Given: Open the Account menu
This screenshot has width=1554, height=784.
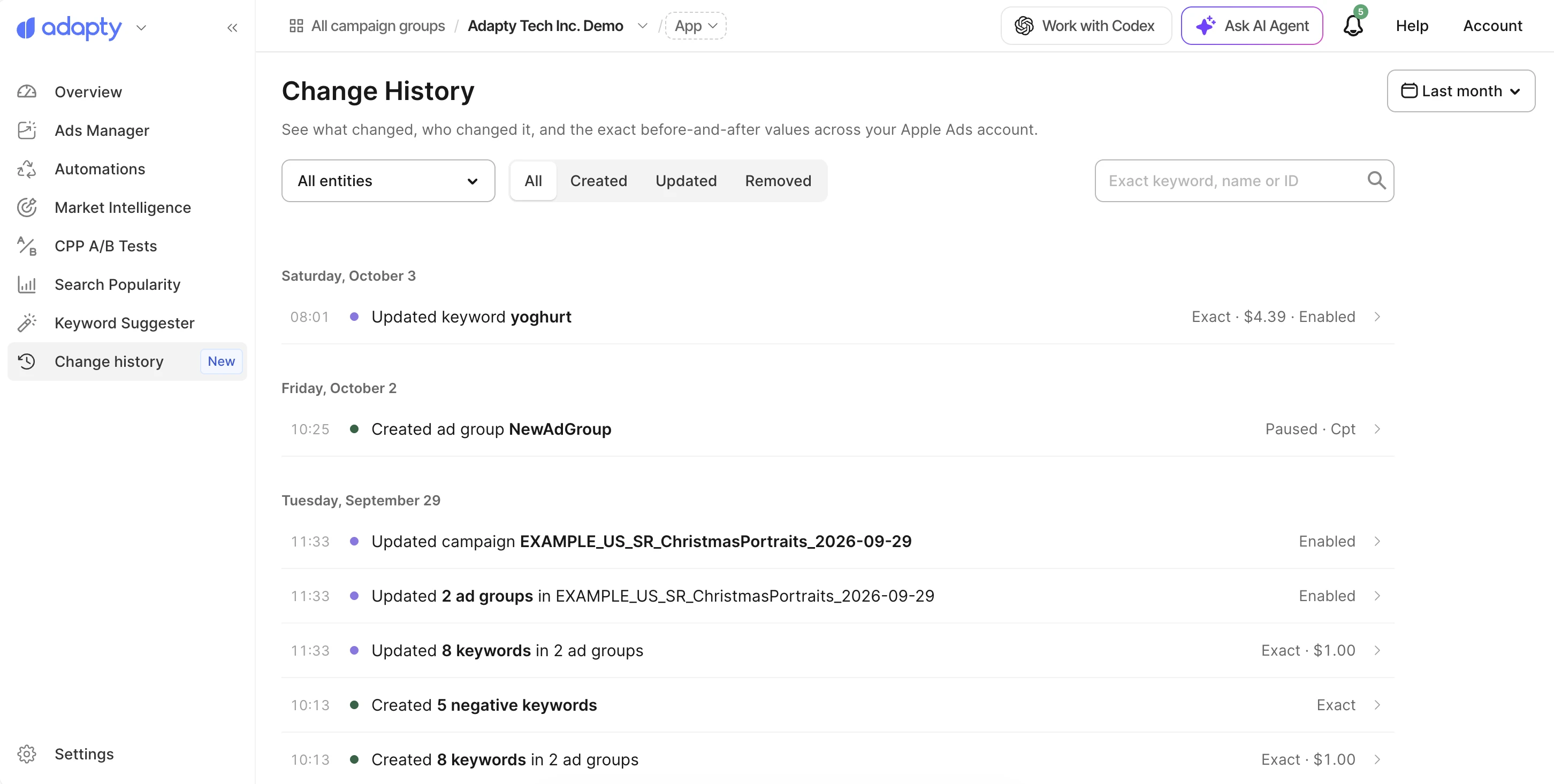Looking at the screenshot, I should pyautogui.click(x=1492, y=26).
